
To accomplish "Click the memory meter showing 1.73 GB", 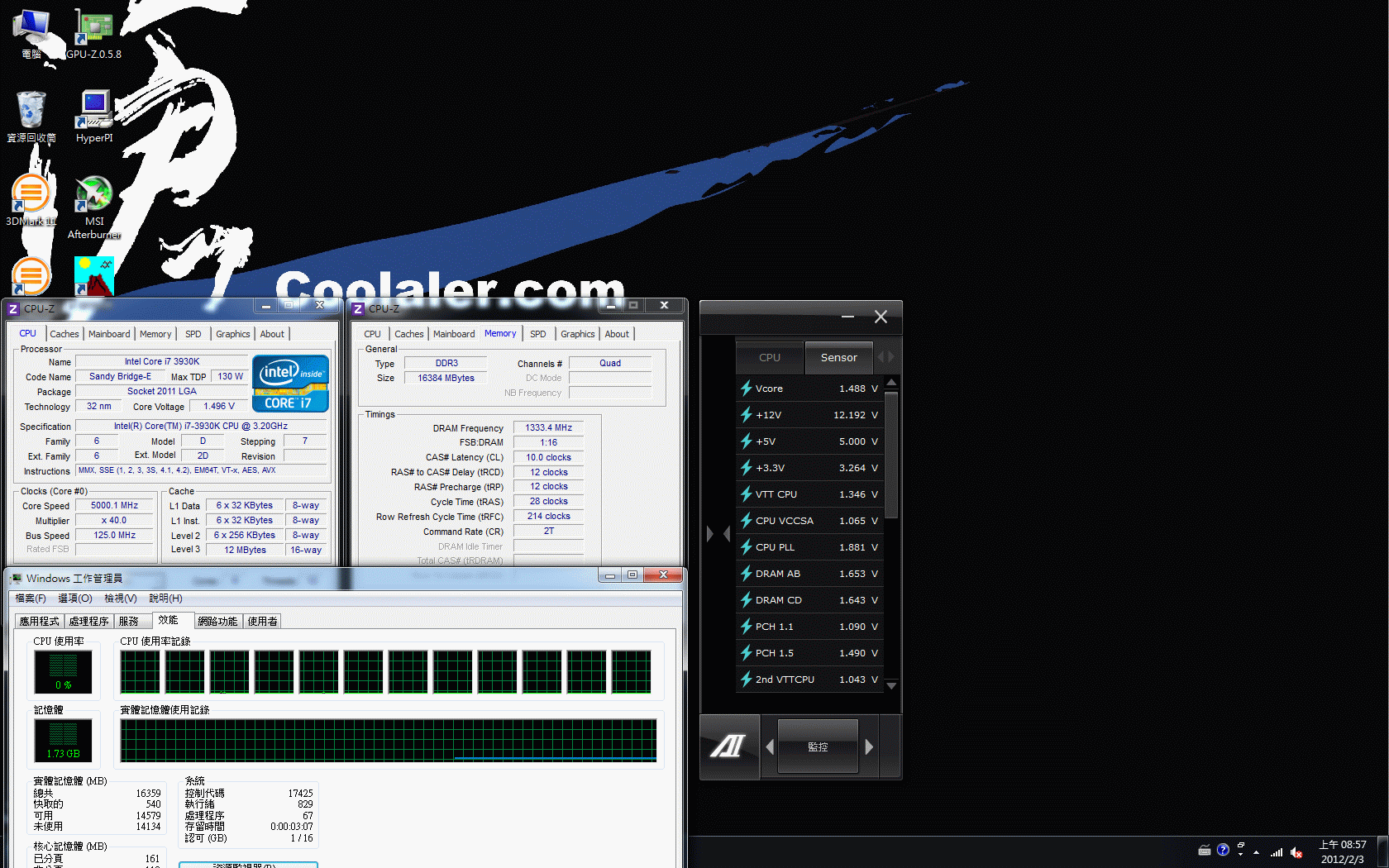I will point(63,740).
